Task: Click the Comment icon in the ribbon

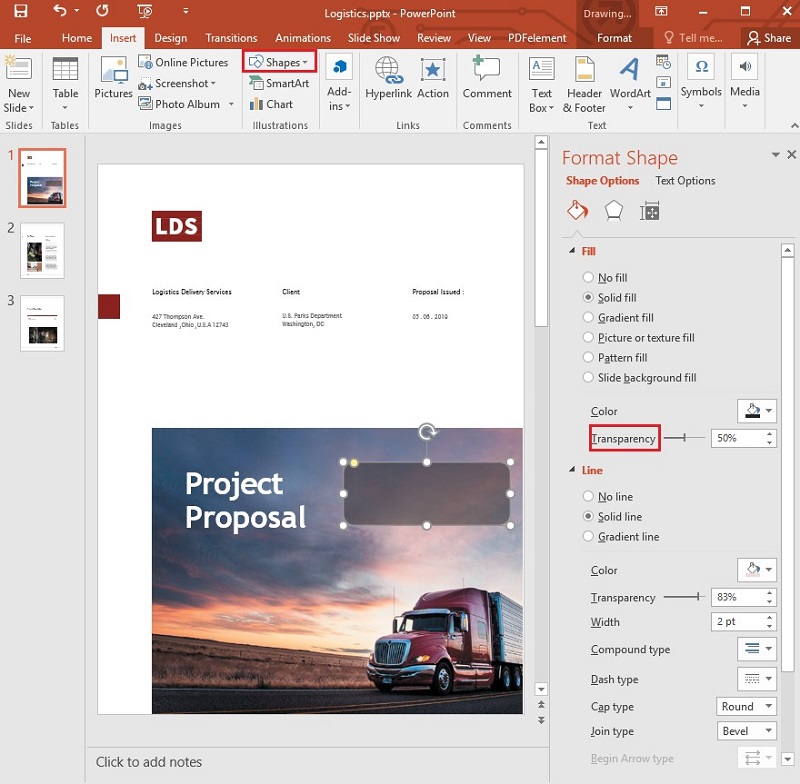Action: coord(487,78)
